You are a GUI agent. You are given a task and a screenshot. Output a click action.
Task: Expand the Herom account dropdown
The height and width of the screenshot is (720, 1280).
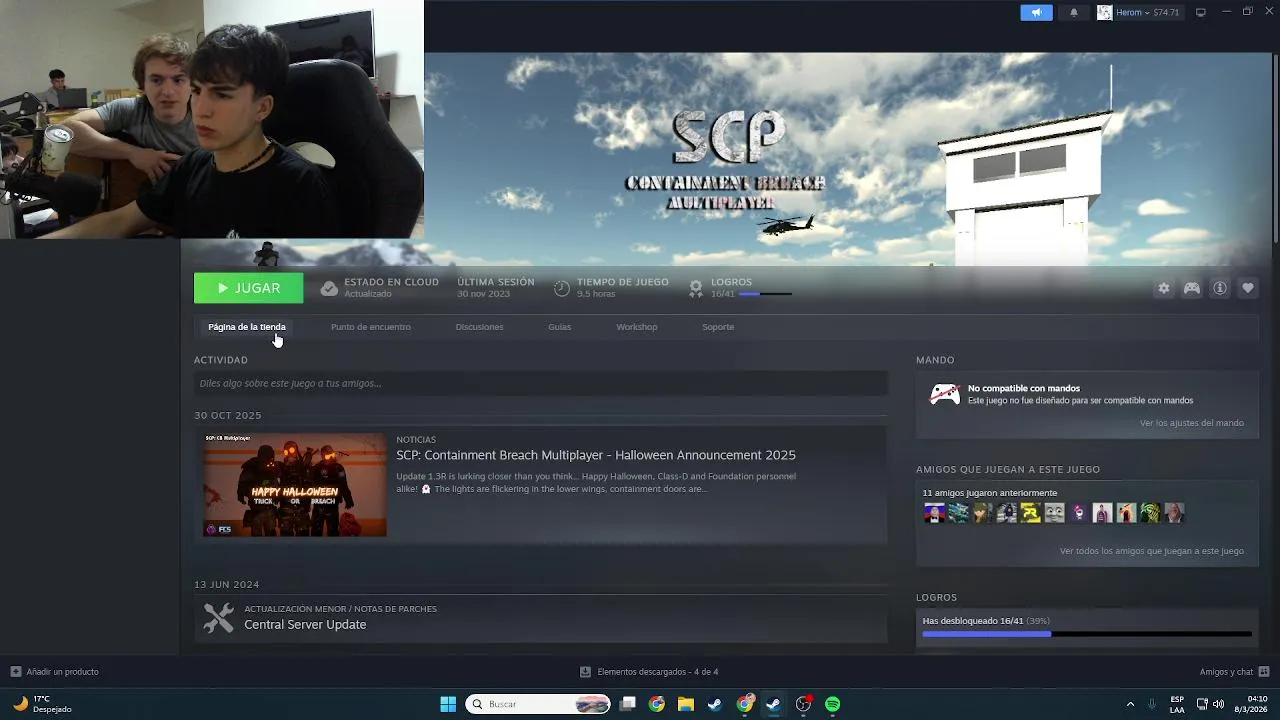(1147, 12)
